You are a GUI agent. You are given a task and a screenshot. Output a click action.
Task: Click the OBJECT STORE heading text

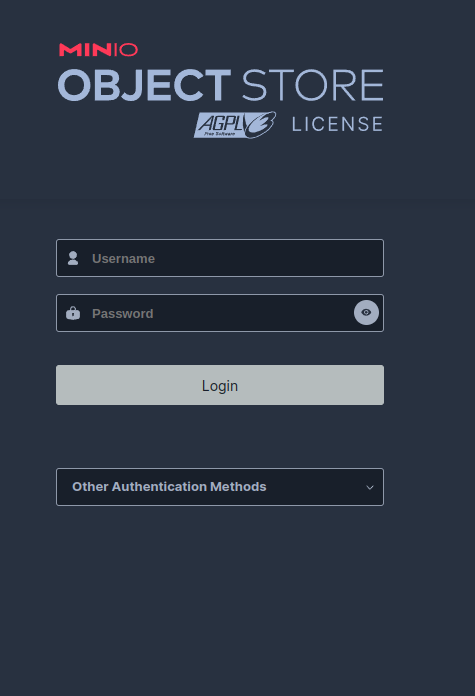pos(221,85)
